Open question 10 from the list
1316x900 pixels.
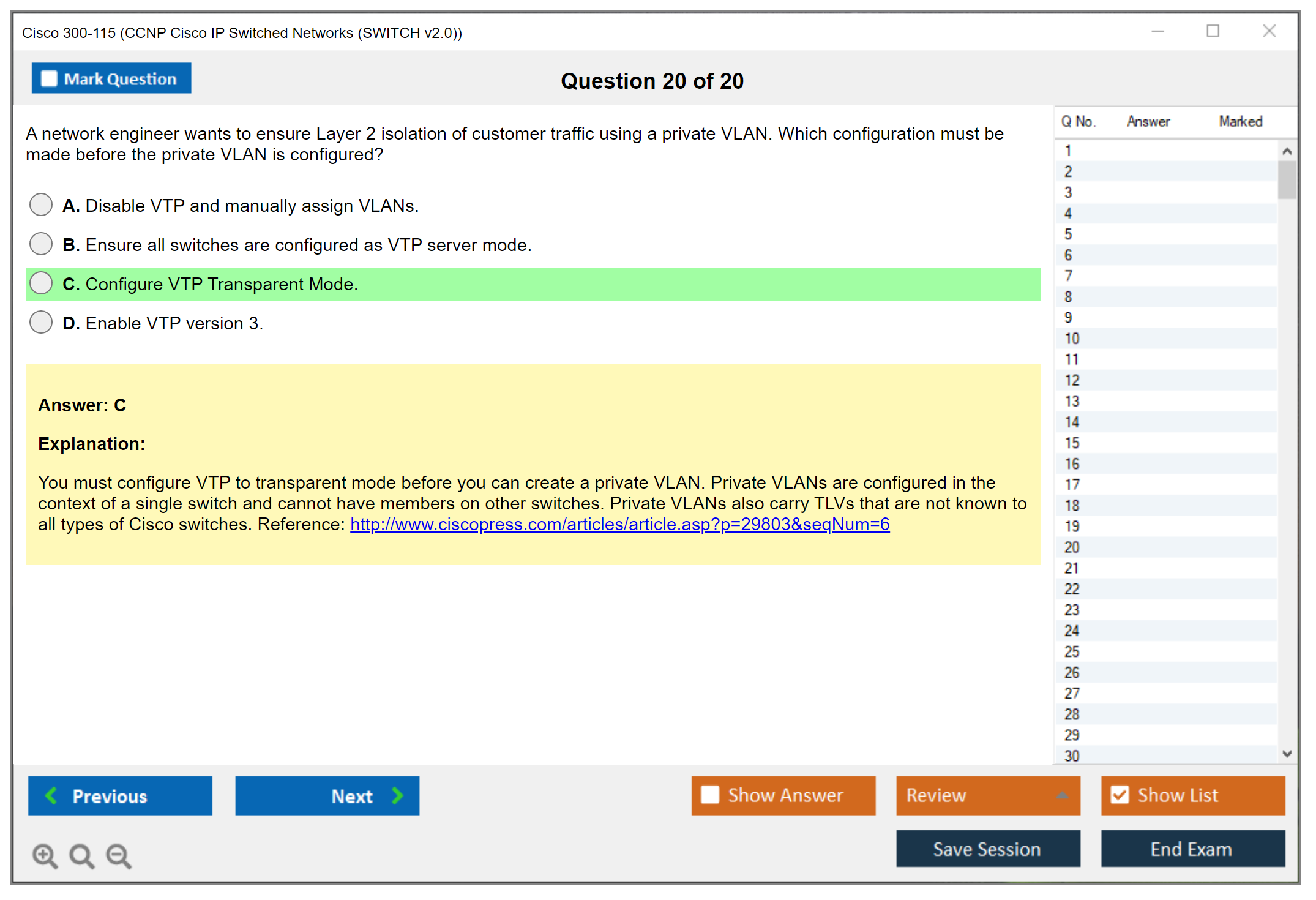(x=1072, y=339)
